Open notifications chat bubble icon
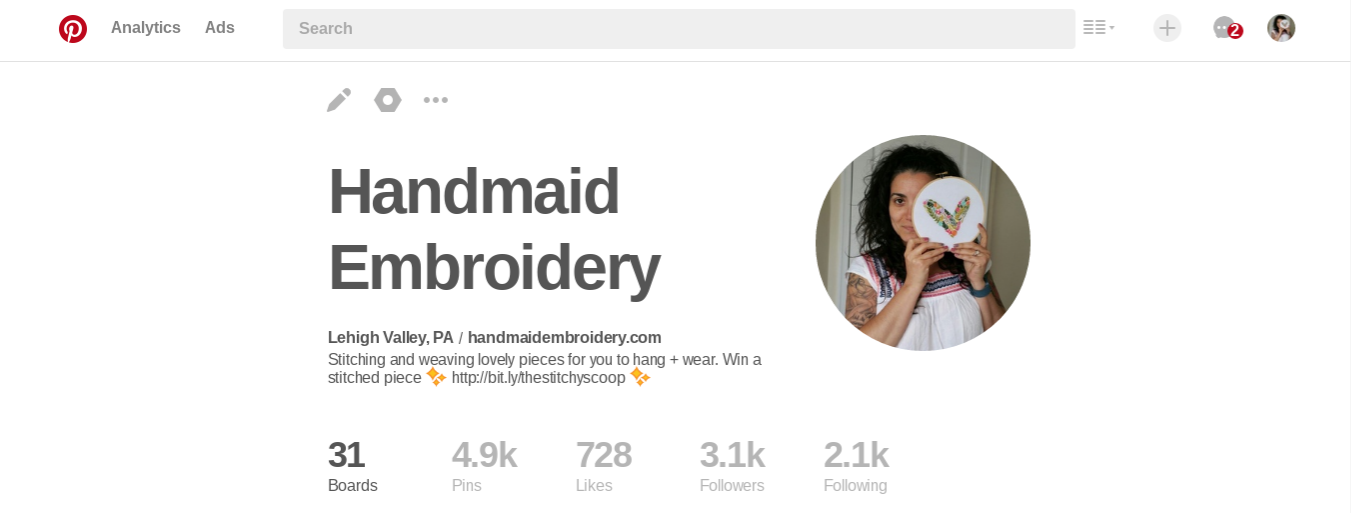The image size is (1351, 513). pos(1227,28)
